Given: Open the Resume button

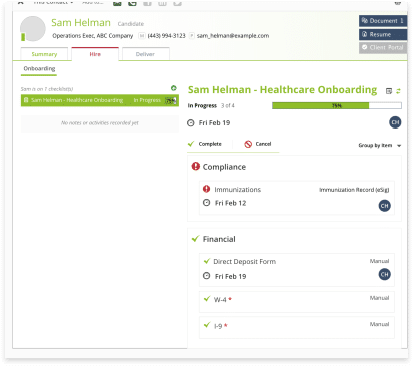Looking at the screenshot, I should click(x=383, y=34).
